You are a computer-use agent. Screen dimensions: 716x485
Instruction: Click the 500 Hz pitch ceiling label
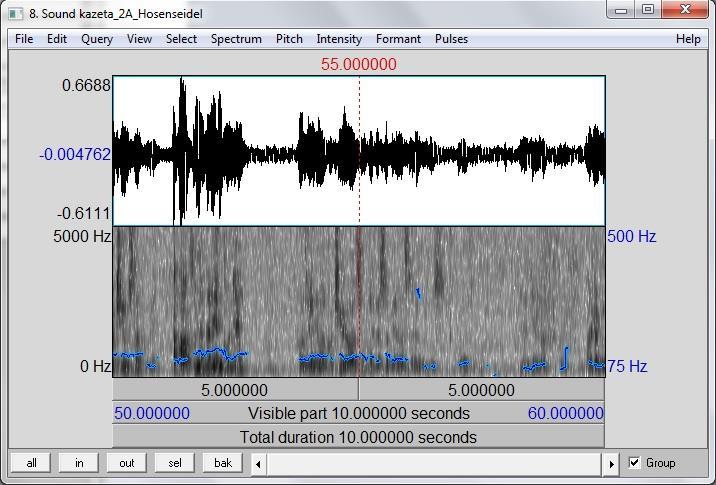(632, 236)
